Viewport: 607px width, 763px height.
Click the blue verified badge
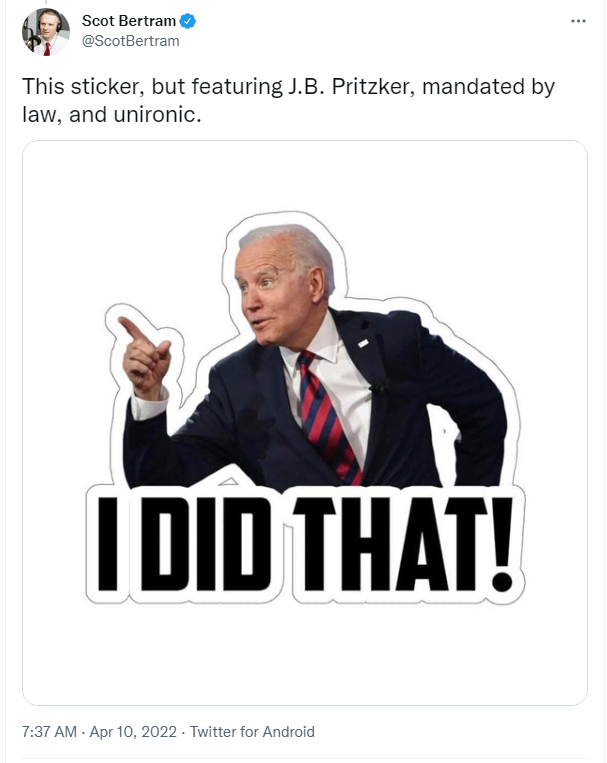187,21
